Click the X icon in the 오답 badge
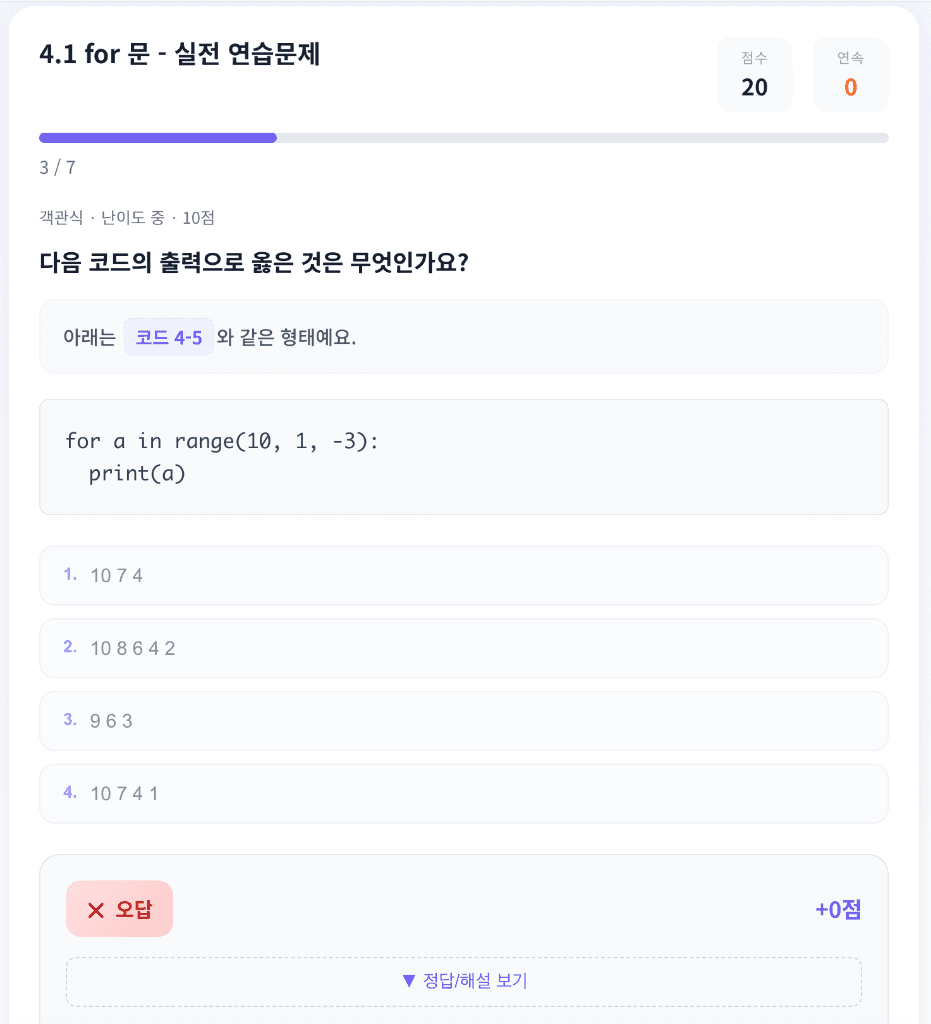931x1024 pixels. click(94, 908)
